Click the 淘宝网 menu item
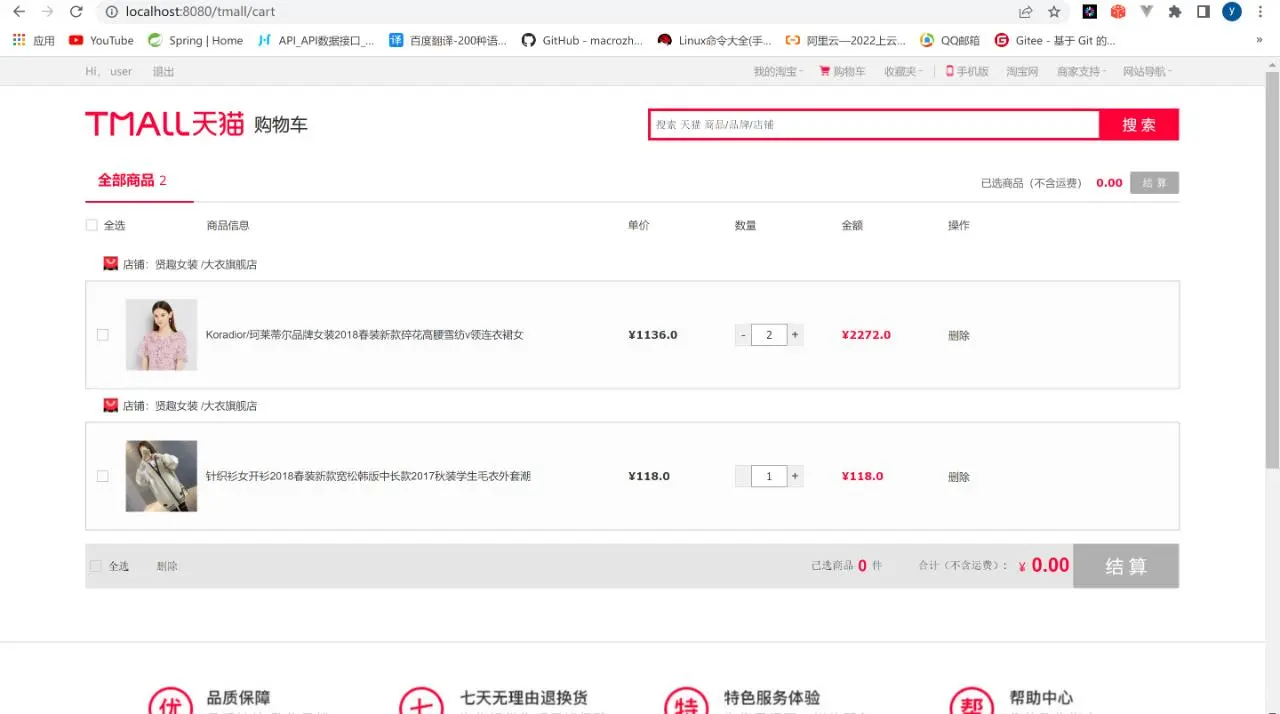This screenshot has height=714, width=1280. pyautogui.click(x=1022, y=71)
